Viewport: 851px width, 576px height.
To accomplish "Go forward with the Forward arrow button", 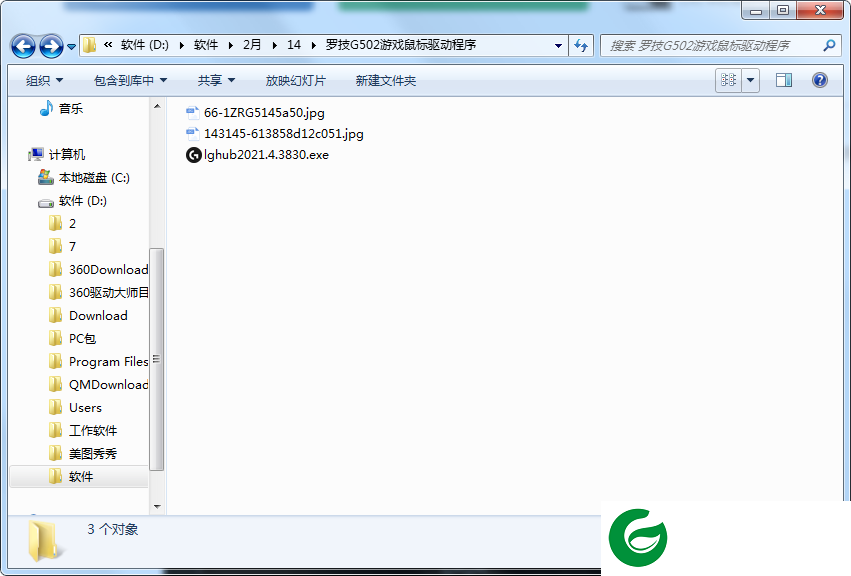I will coord(52,46).
